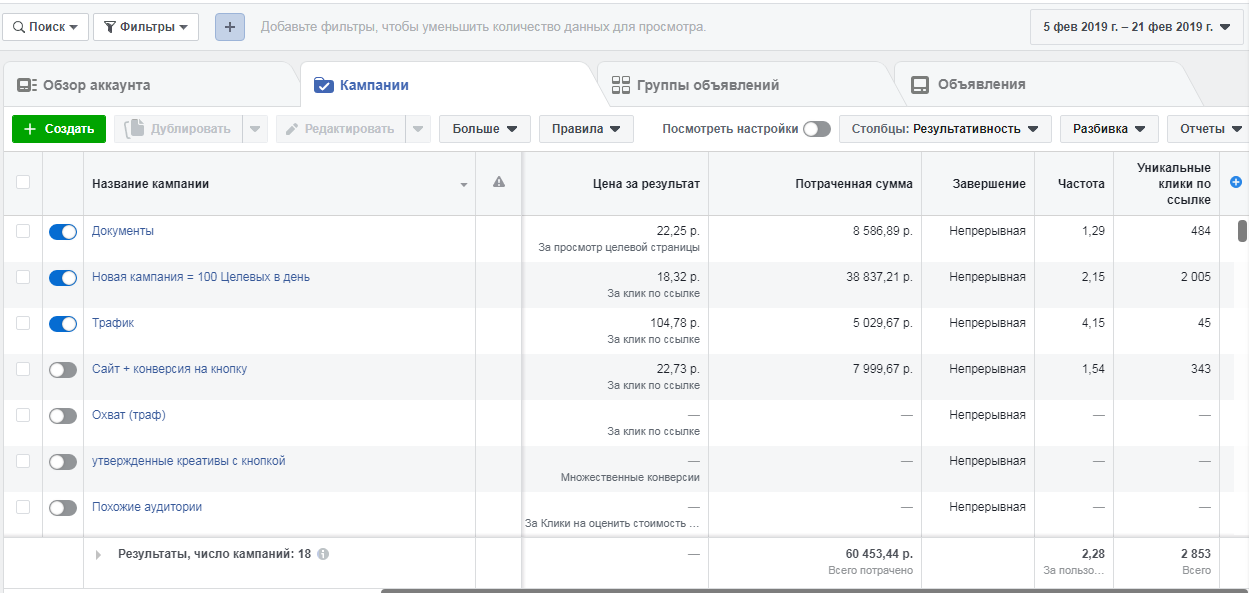Open the Похожие аудитории campaign link
This screenshot has width=1249, height=593.
click(x=147, y=507)
